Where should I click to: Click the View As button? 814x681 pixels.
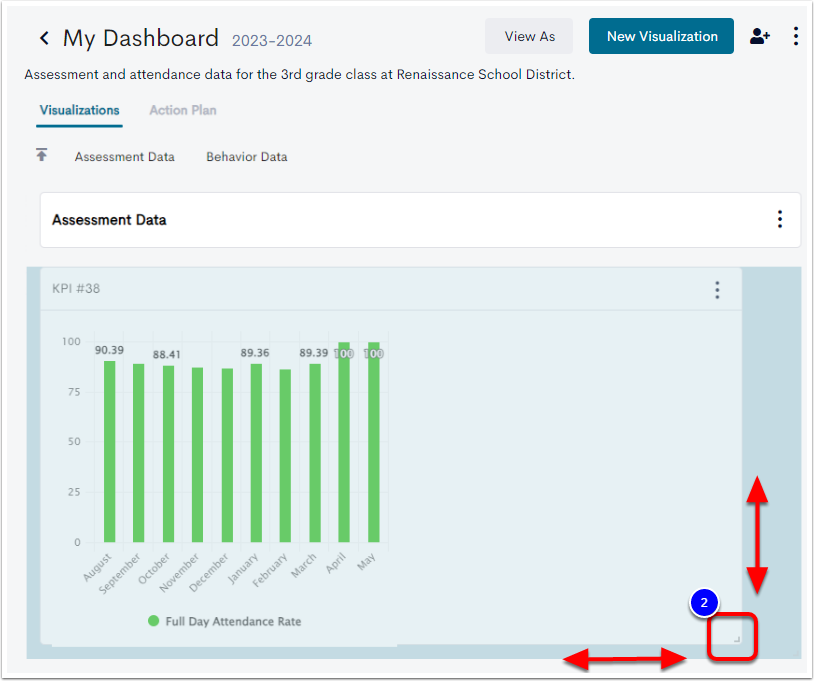click(x=529, y=36)
